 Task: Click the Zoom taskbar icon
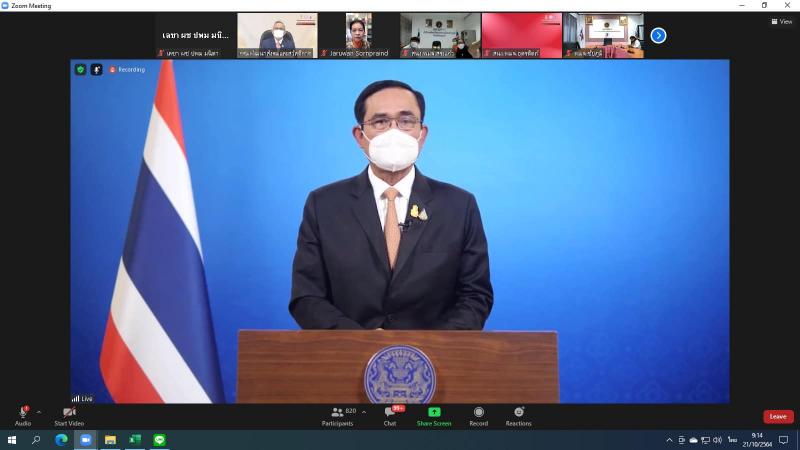coord(86,440)
